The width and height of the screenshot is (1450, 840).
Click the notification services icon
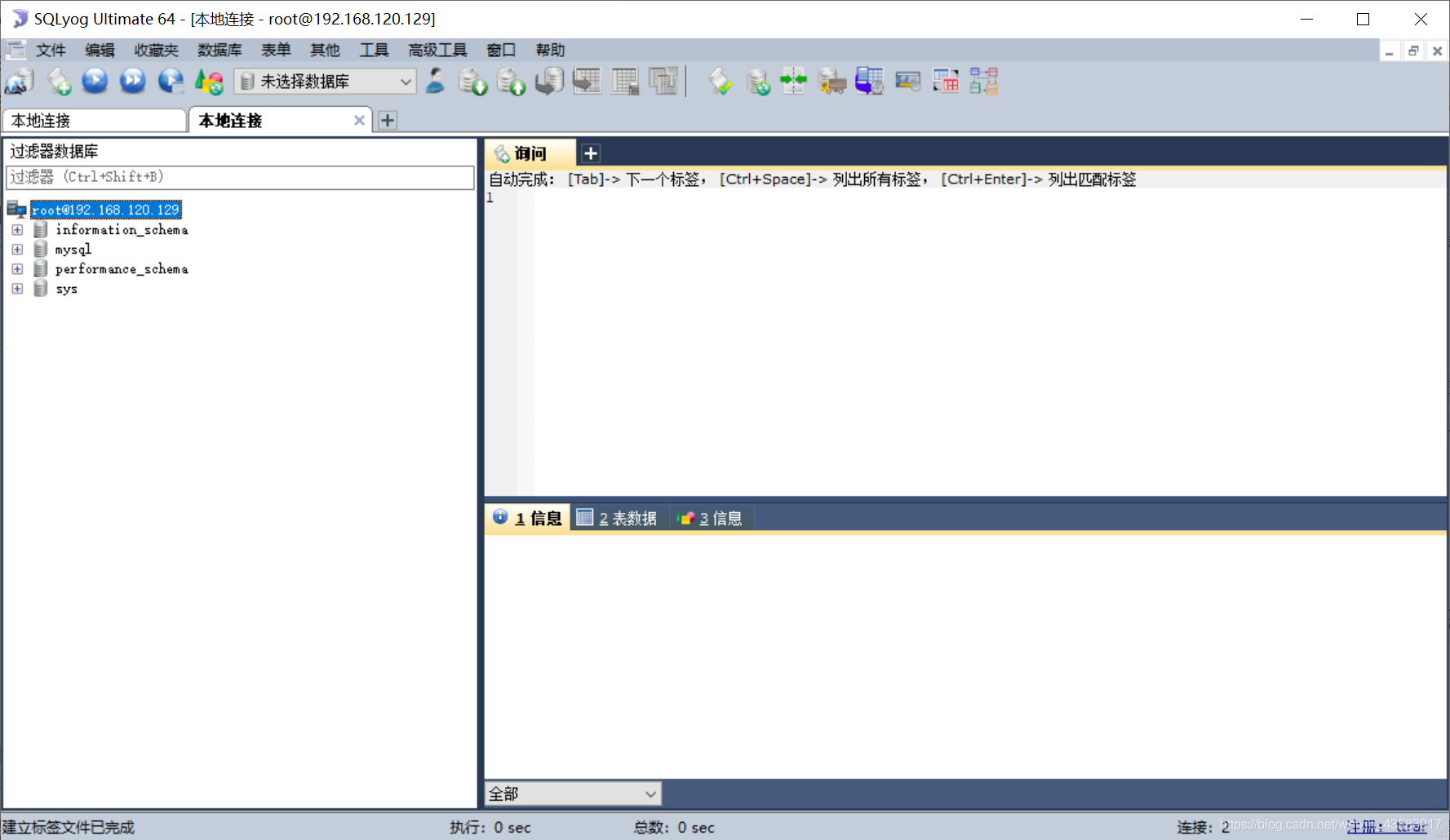[908, 81]
